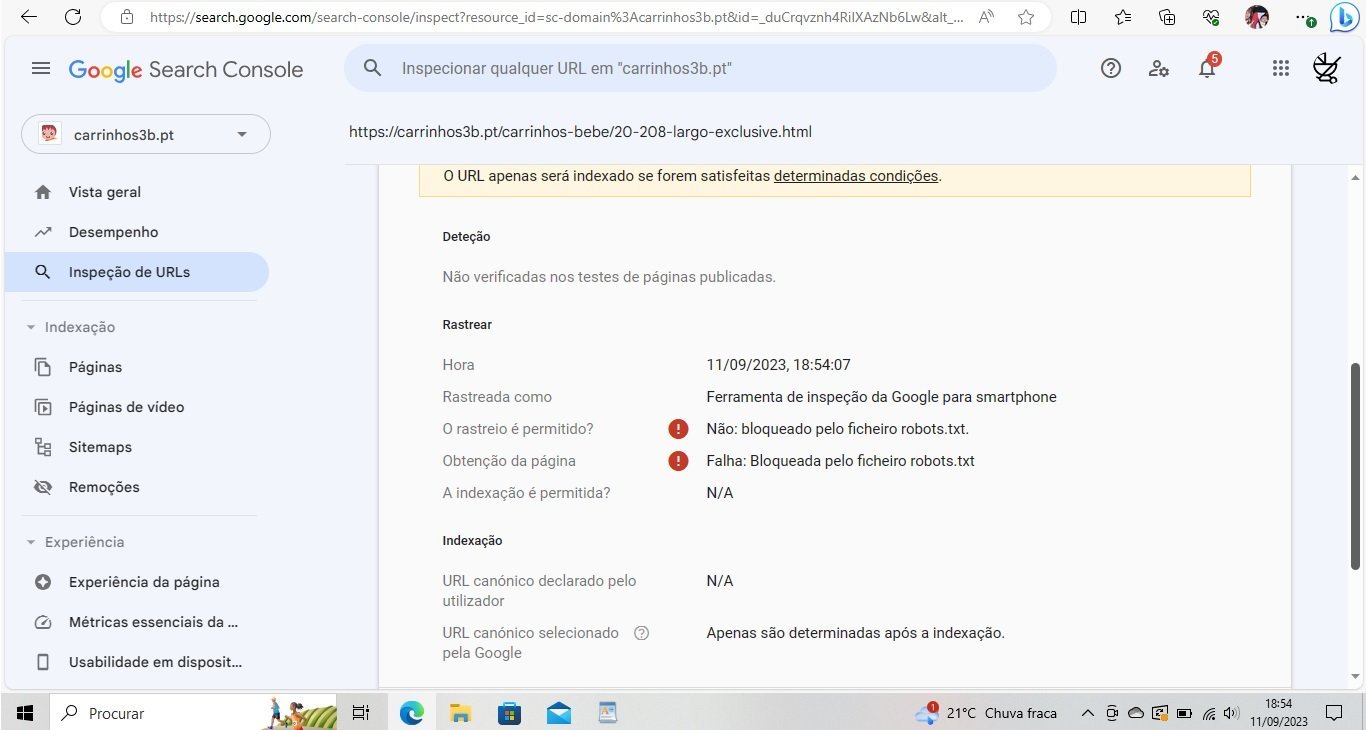Viewport: 1366px width, 730px height.
Task: Click the Páginas de vídeo icon
Action: pyautogui.click(x=43, y=407)
